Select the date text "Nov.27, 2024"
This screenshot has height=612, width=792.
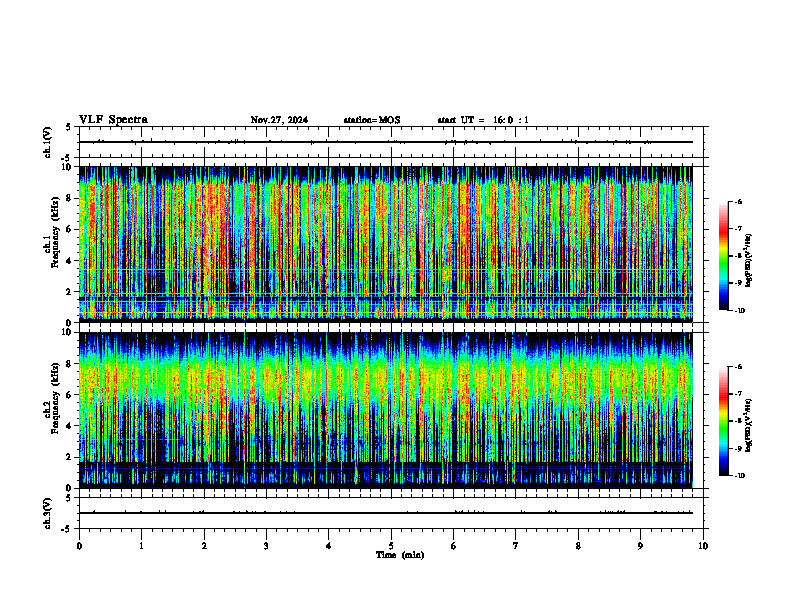tap(279, 120)
